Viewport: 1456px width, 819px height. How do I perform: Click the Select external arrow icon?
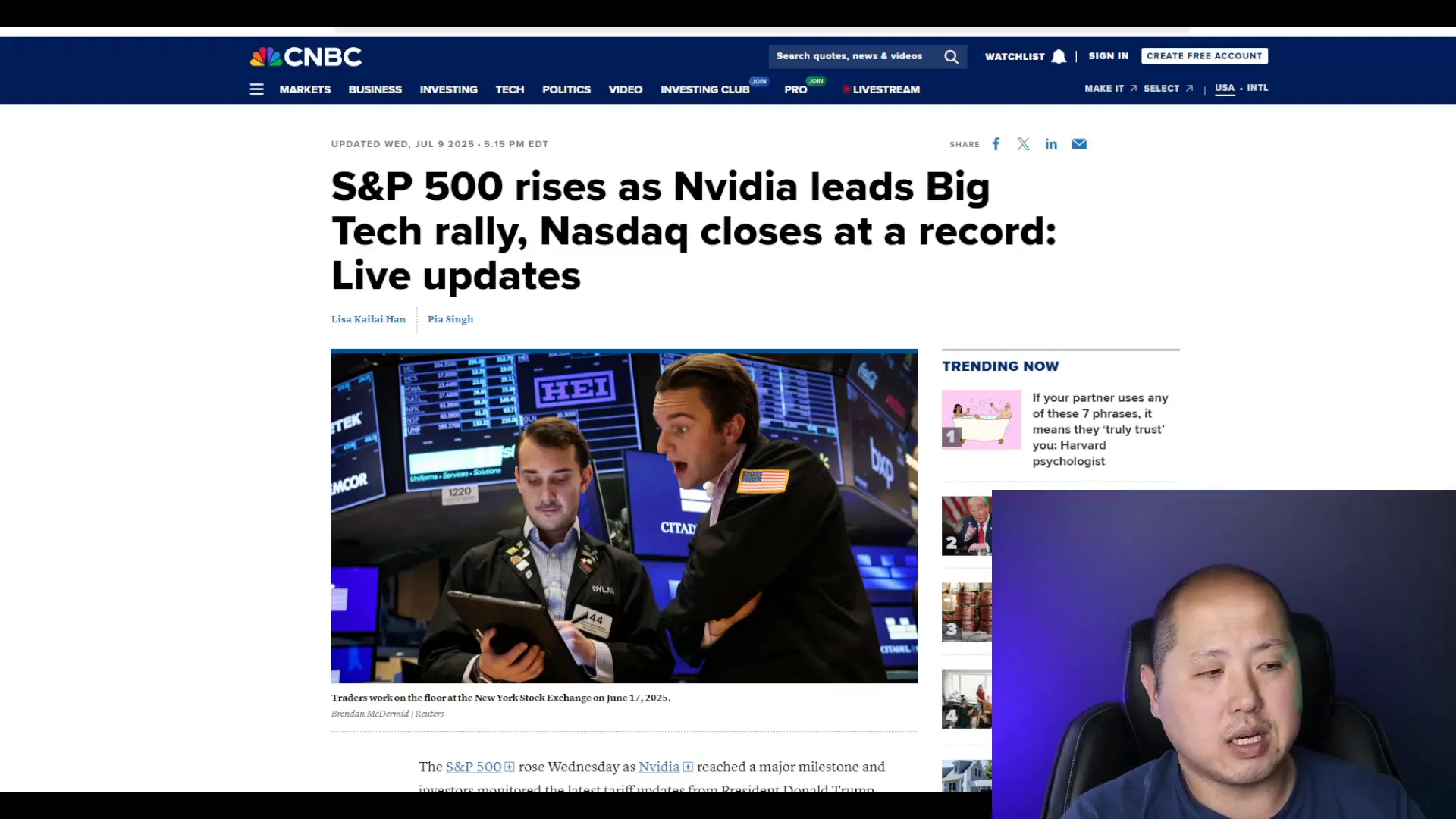pos(1189,89)
